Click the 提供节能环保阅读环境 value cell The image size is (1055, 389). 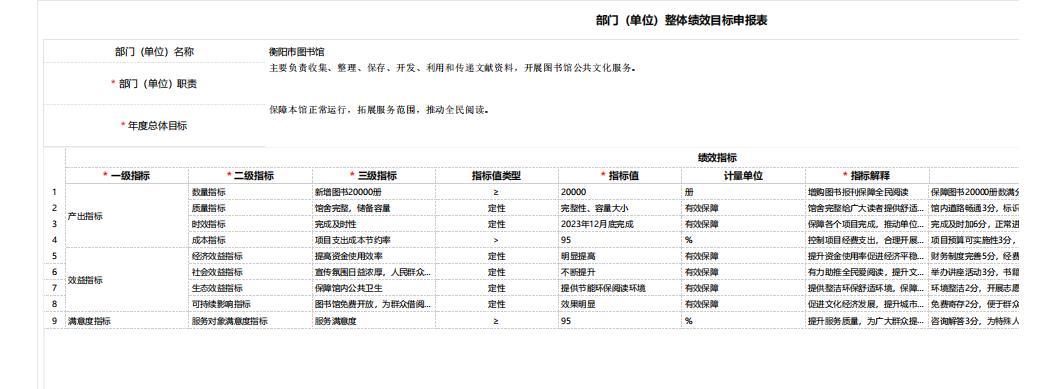pyautogui.click(x=620, y=289)
